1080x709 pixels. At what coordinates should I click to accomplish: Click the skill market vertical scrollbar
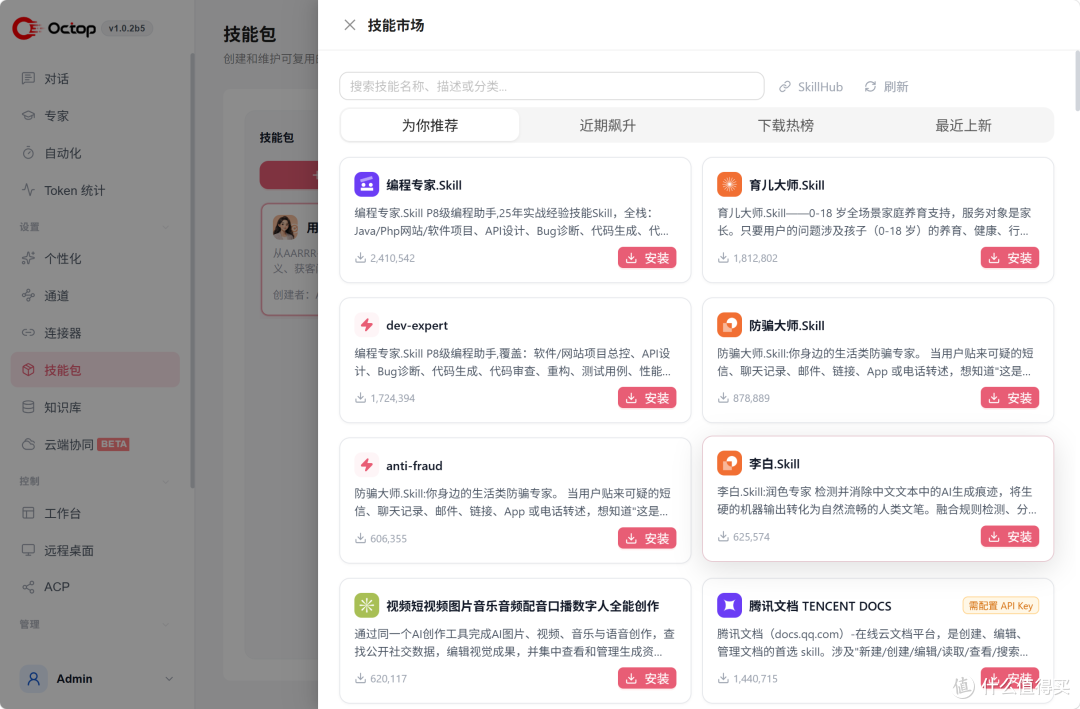click(x=1077, y=80)
